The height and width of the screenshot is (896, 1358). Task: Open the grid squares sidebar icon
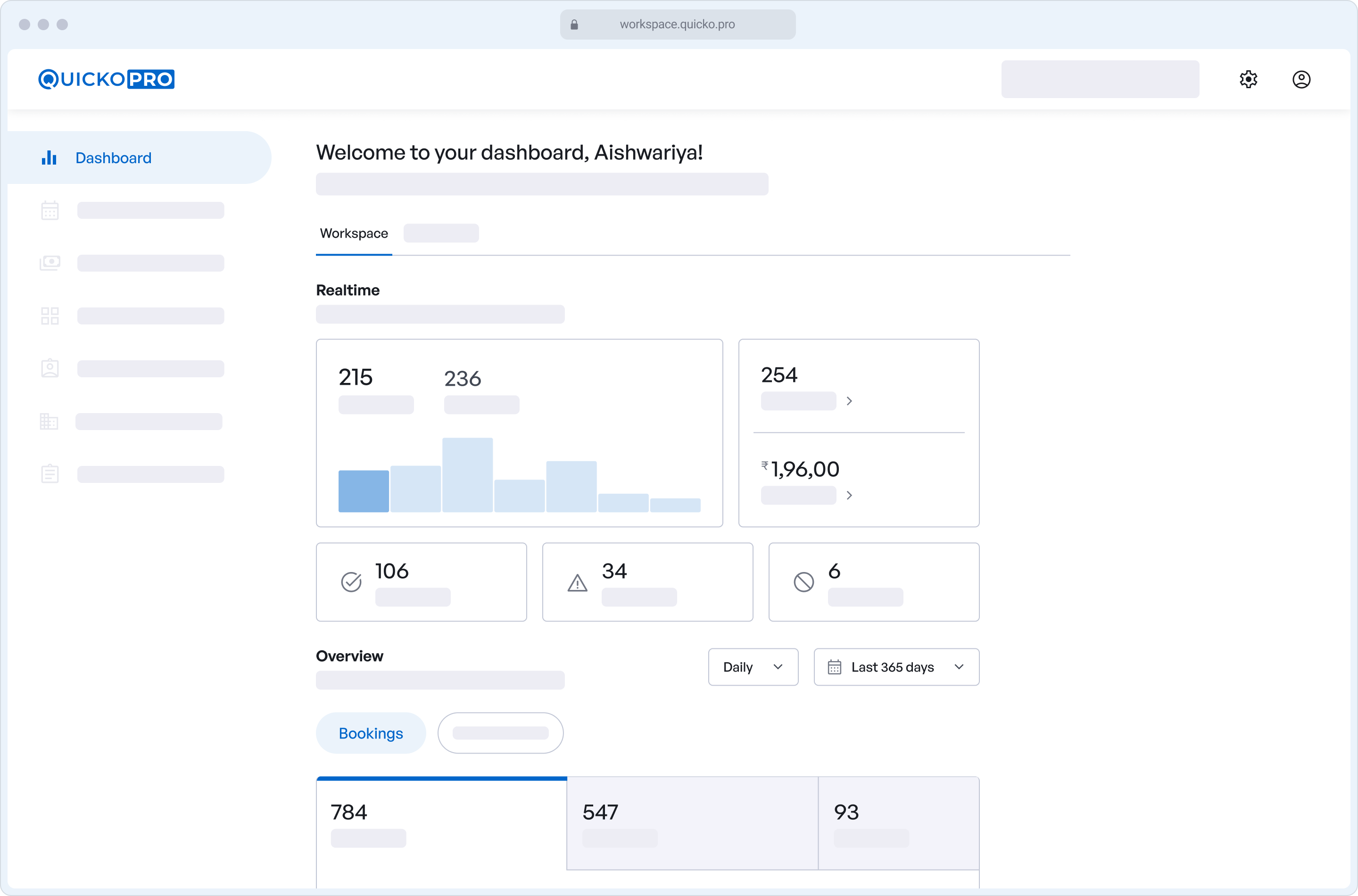pos(50,315)
